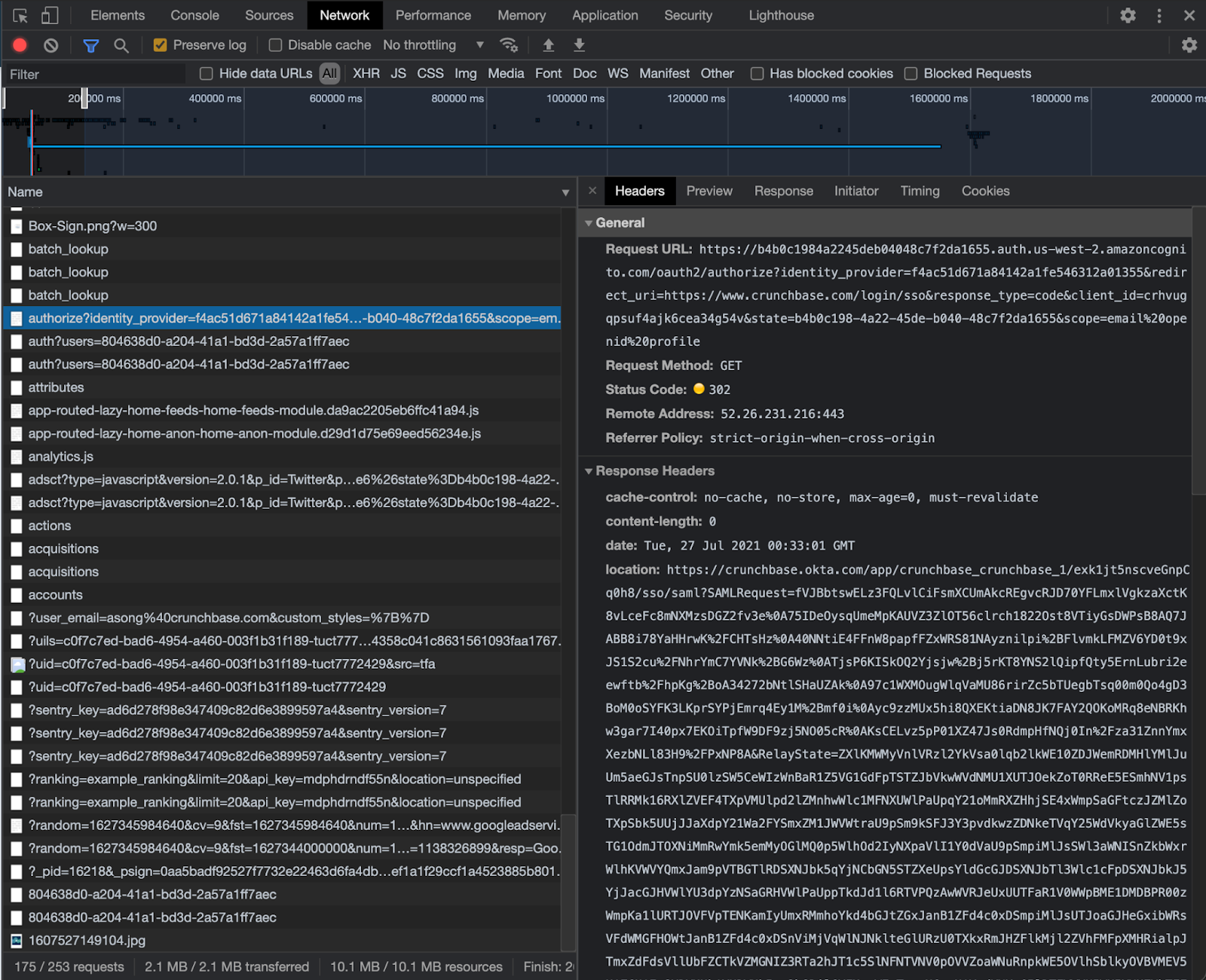The width and height of the screenshot is (1206, 980).
Task: Click file icon beside accounts request
Action: coord(17,595)
